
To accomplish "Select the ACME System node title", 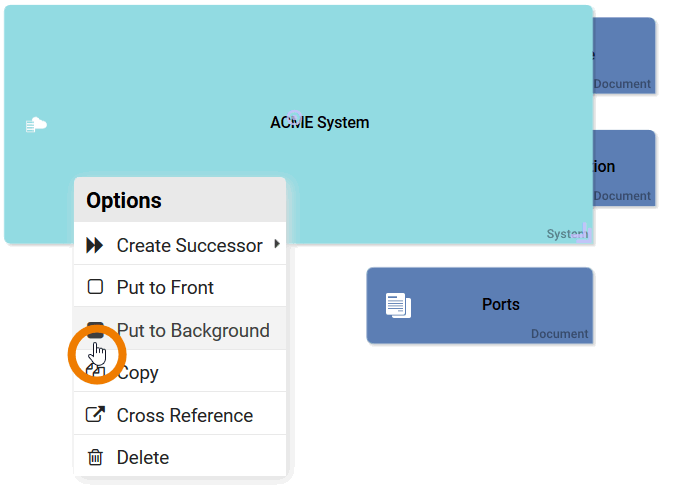I will click(319, 123).
